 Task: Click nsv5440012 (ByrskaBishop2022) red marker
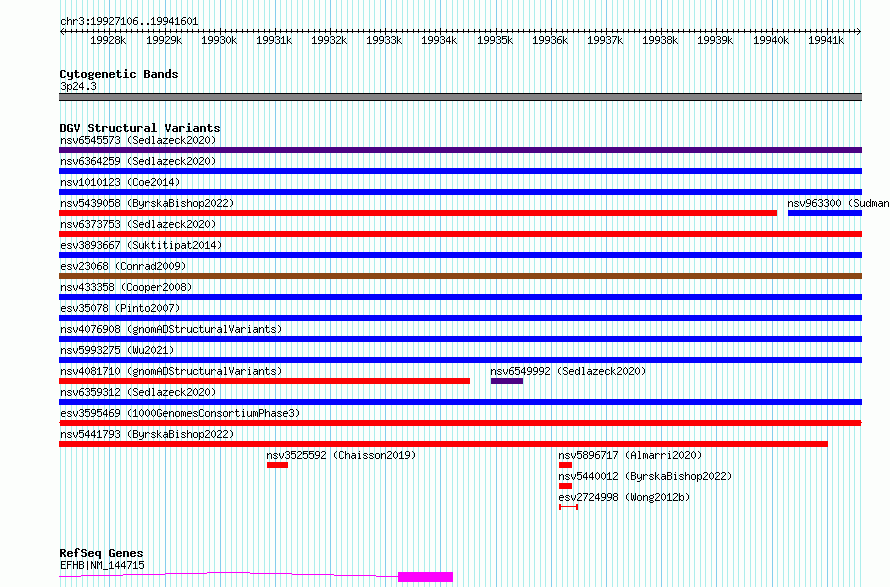(x=565, y=486)
